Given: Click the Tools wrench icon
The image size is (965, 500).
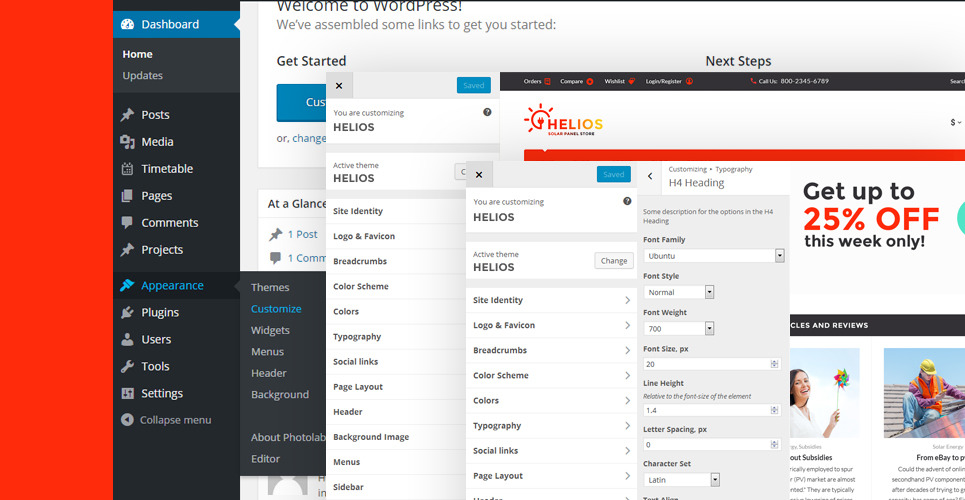Looking at the screenshot, I should click(x=127, y=366).
